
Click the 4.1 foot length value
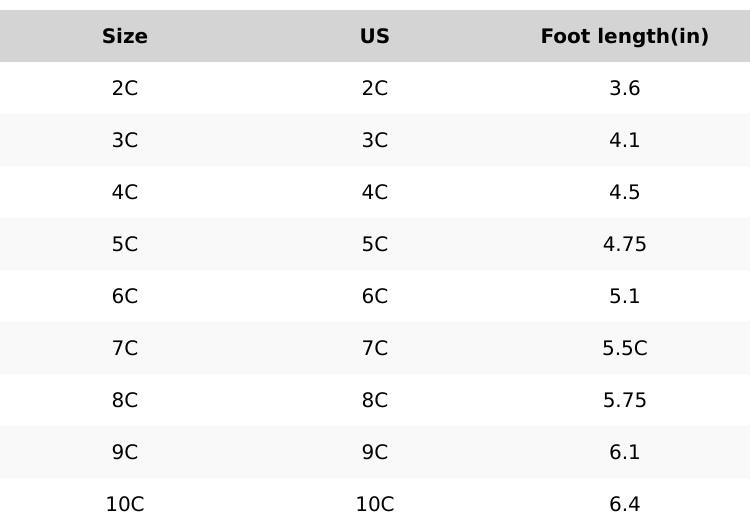click(625, 140)
